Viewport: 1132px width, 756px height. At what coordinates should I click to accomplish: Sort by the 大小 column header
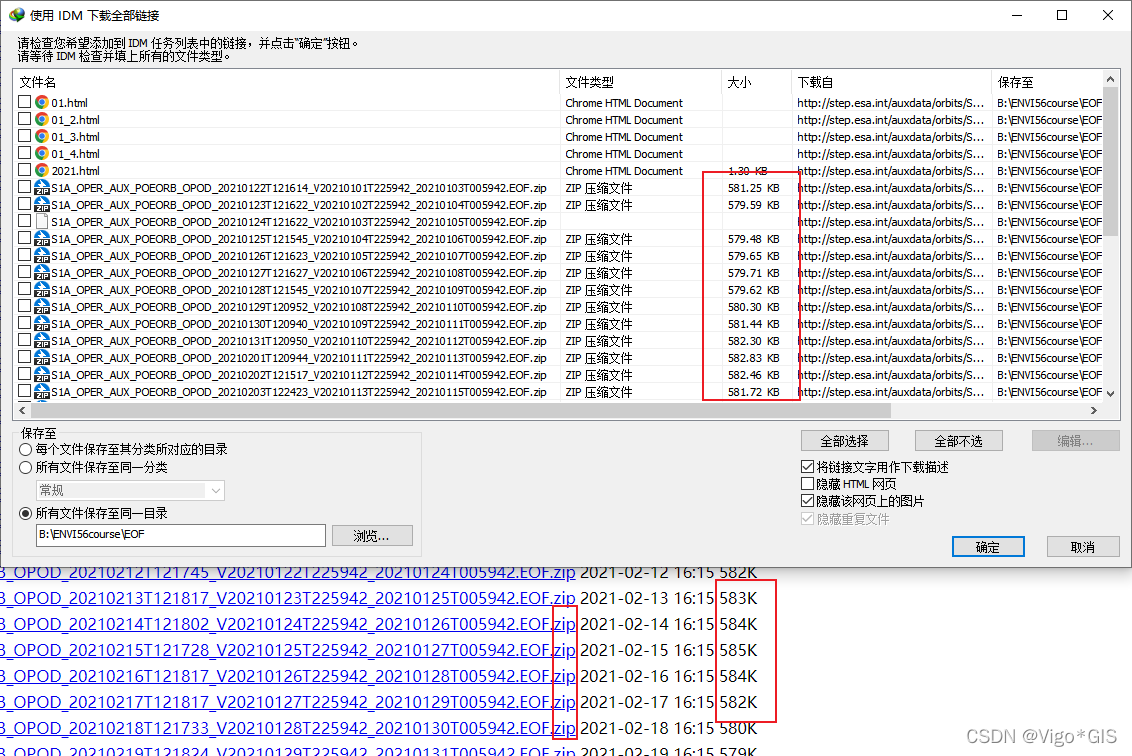tap(756, 82)
